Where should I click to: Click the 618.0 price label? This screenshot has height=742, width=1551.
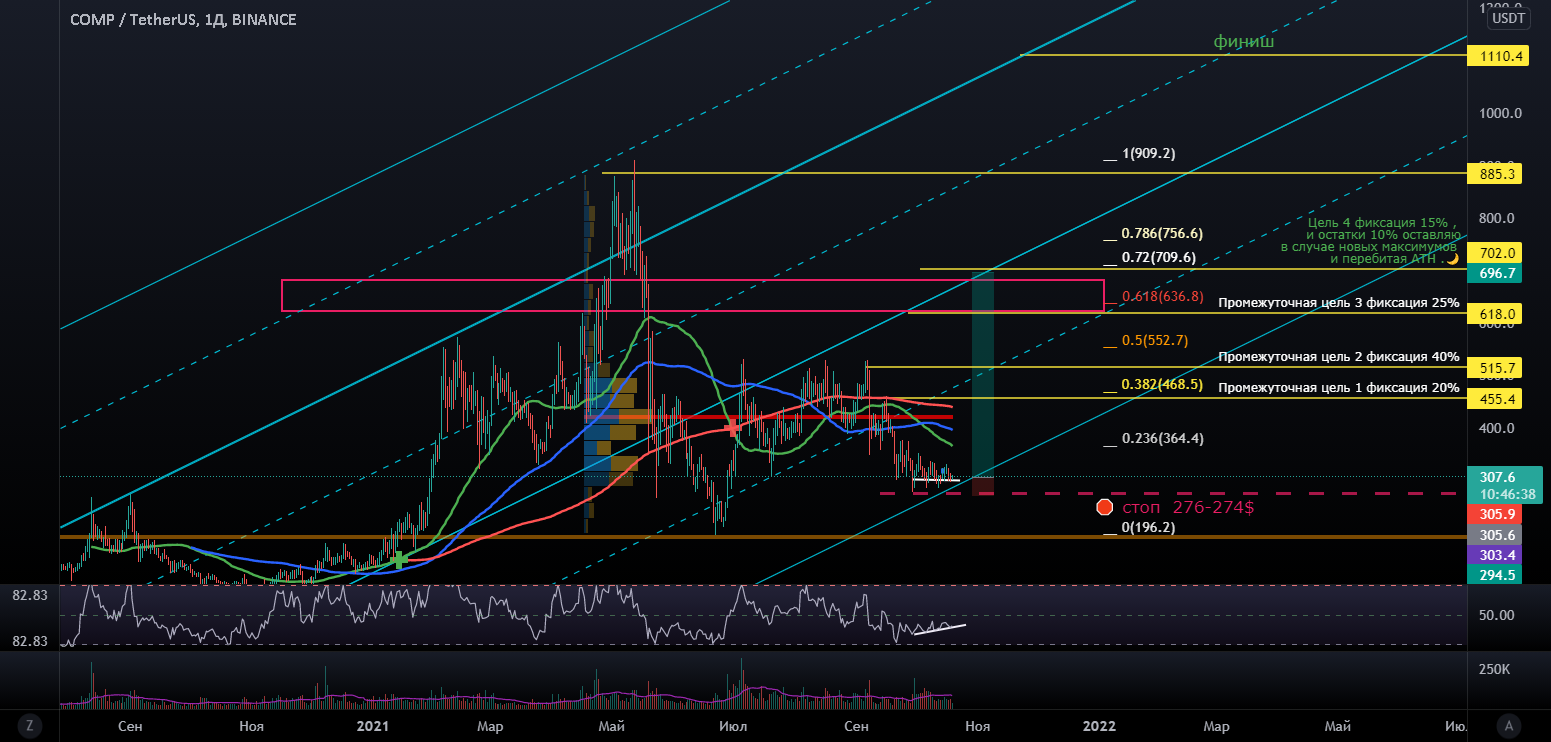pyautogui.click(x=1496, y=314)
